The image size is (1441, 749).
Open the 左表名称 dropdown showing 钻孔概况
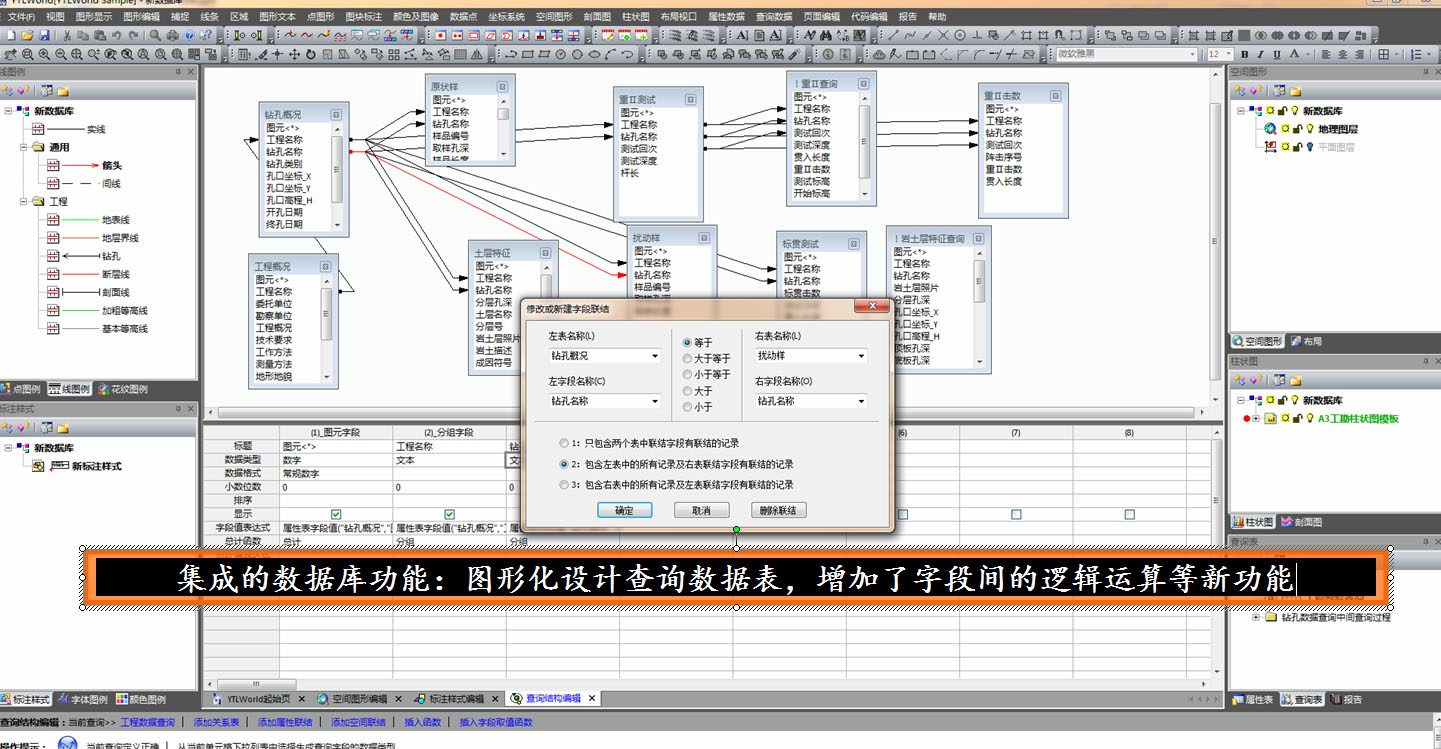pos(604,356)
